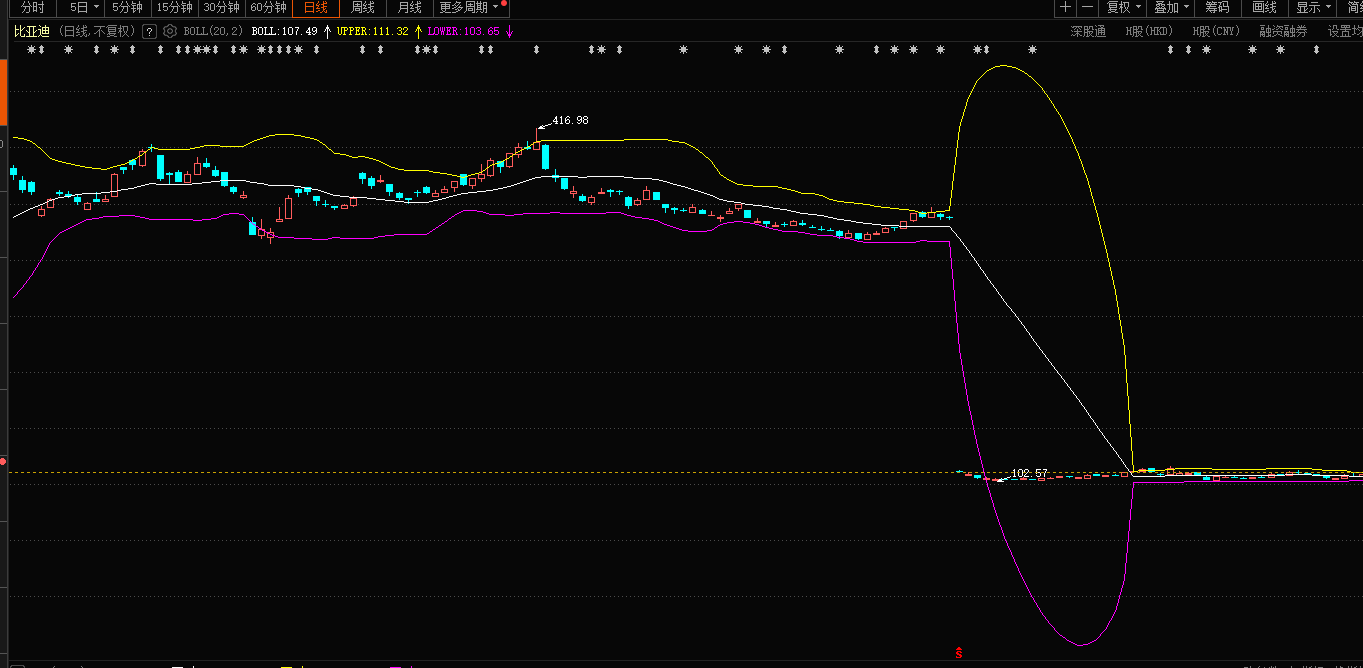1363x668 pixels.
Task: Click the red dot on left price axis
Action: 3,462
